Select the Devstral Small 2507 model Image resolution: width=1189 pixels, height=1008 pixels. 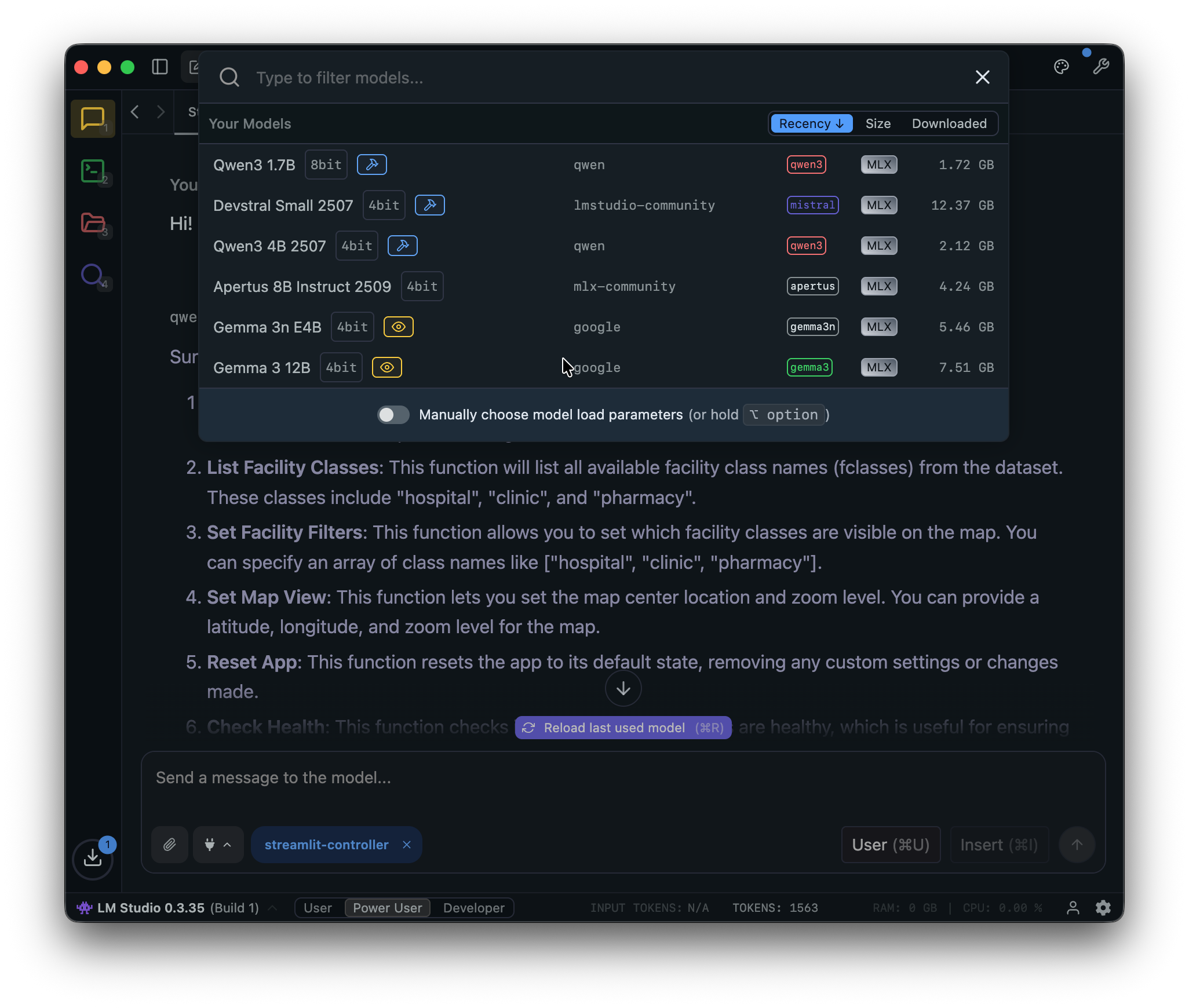[603, 205]
